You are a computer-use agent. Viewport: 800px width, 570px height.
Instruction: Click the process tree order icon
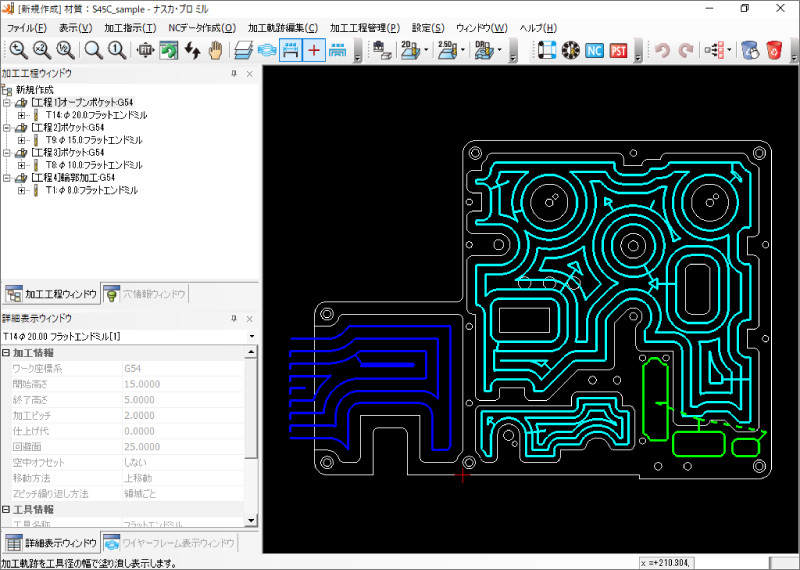714,50
